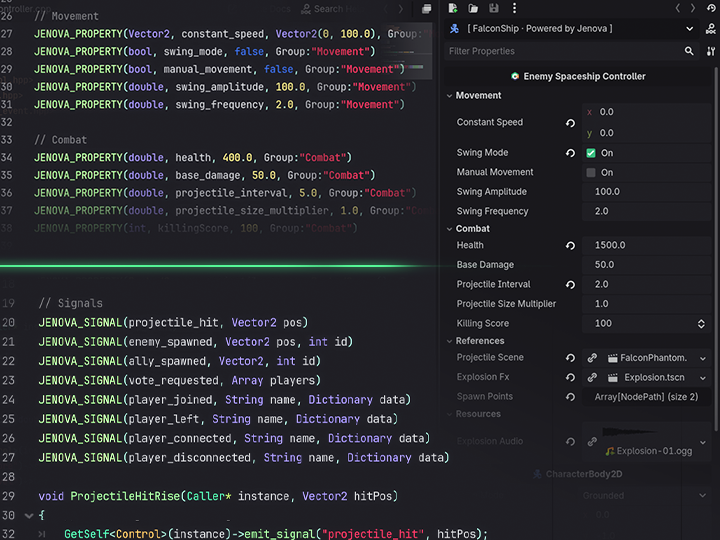The height and width of the screenshot is (540, 720).
Task: Fold the code block at line 30
Action: click(29, 516)
